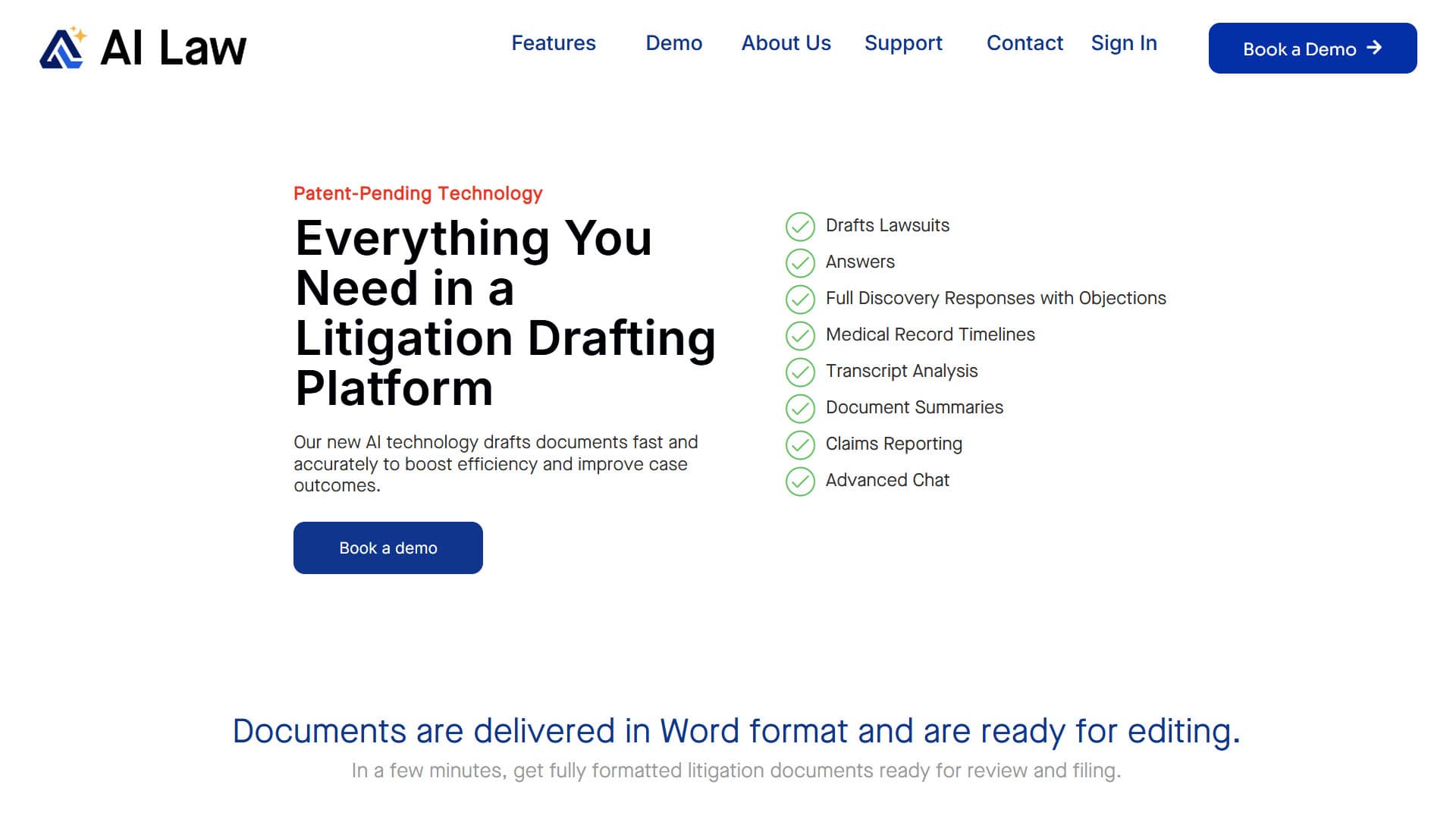The width and height of the screenshot is (1456, 819).
Task: Click the AI Law brand name text
Action: coord(174,48)
